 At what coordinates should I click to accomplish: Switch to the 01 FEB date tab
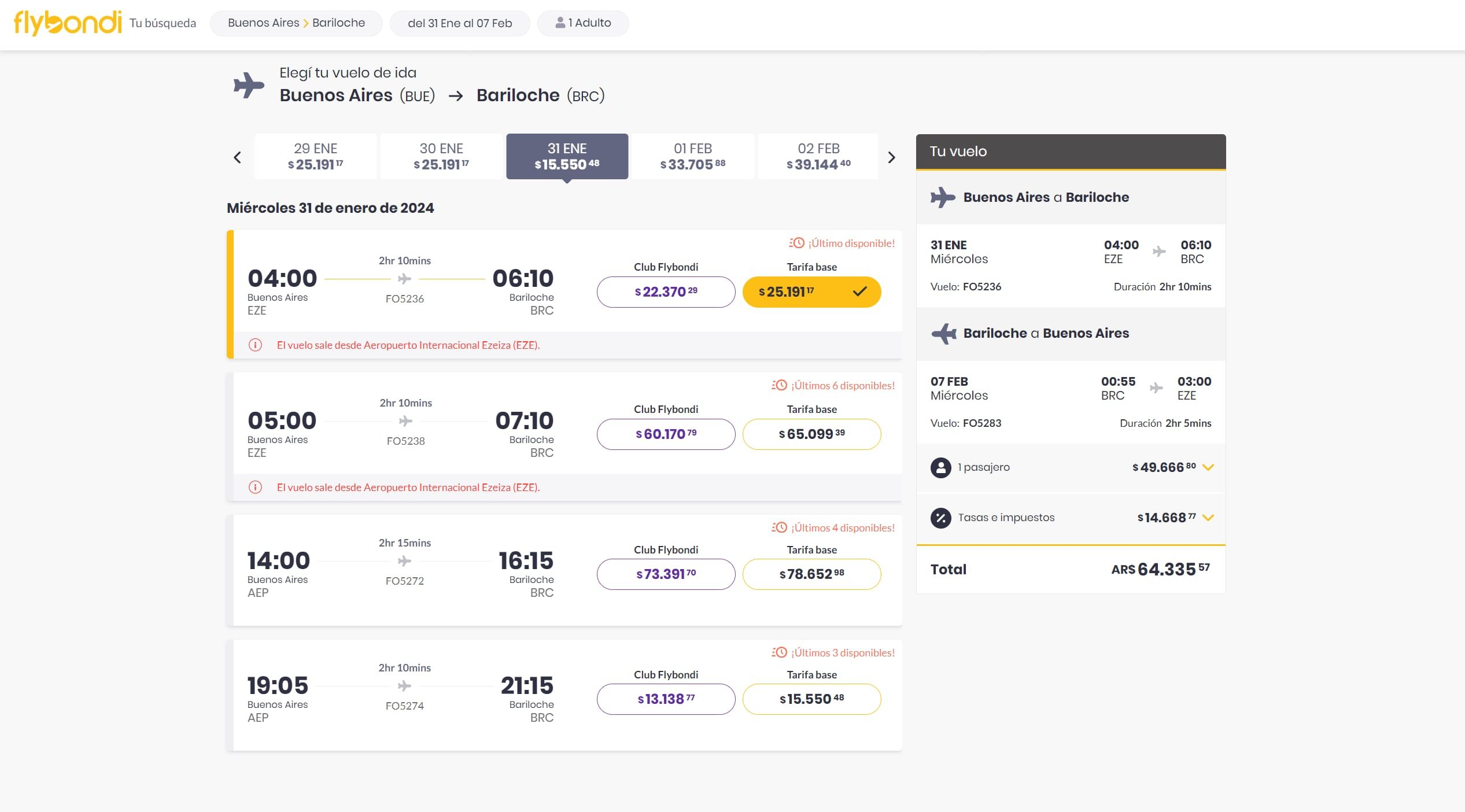pos(692,157)
